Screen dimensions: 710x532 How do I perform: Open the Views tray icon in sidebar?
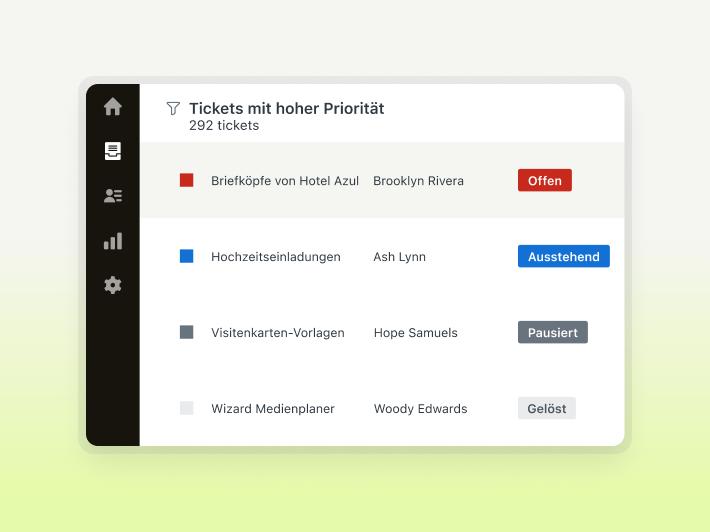point(113,151)
